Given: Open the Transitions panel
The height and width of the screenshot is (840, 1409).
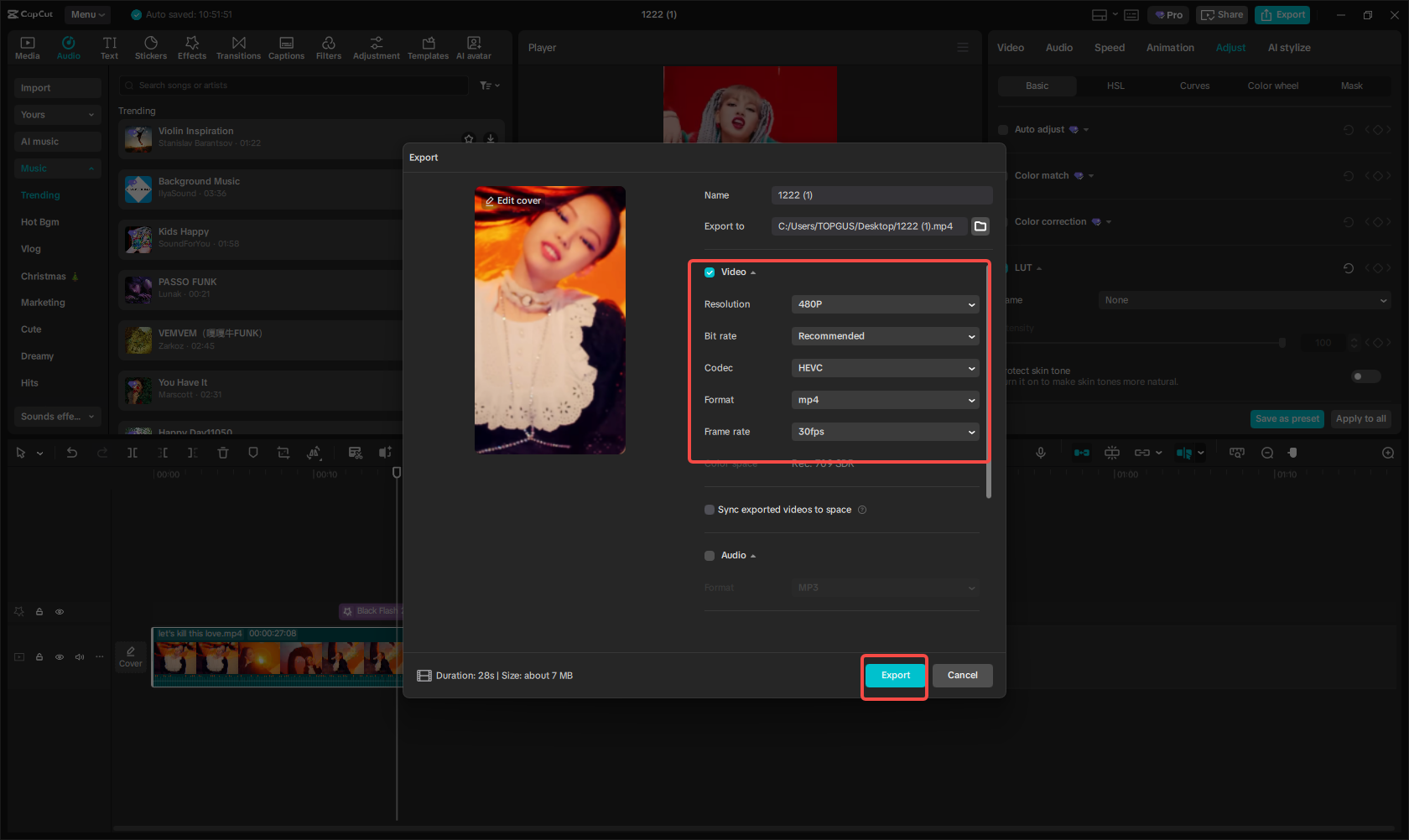Looking at the screenshot, I should [x=238, y=46].
